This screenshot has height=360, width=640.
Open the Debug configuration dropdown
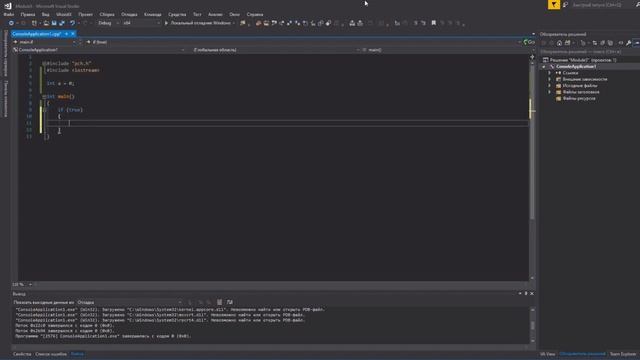108,23
